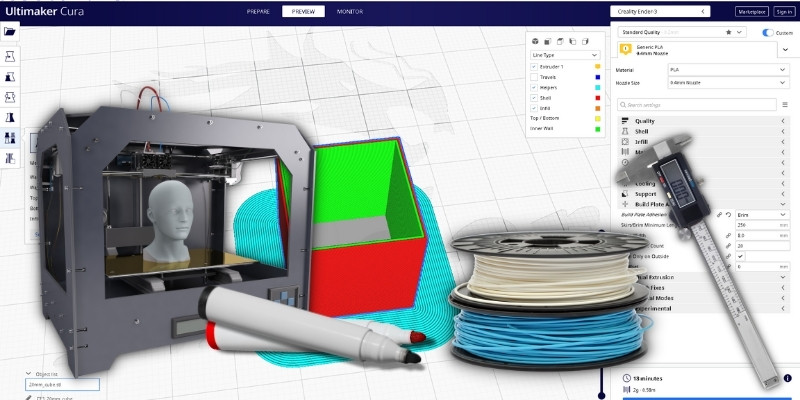Toggle the Custom settings switch
800x400 pixels.
pyautogui.click(x=768, y=32)
